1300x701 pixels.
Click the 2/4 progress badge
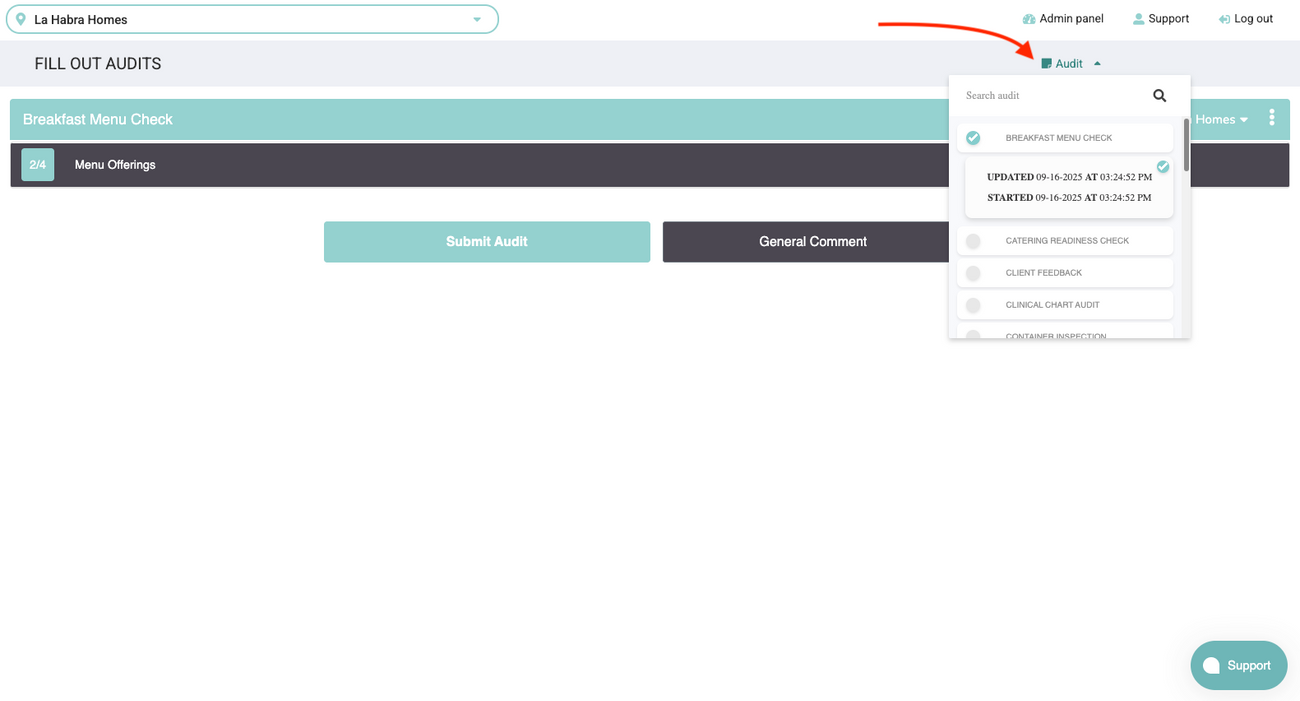click(37, 165)
